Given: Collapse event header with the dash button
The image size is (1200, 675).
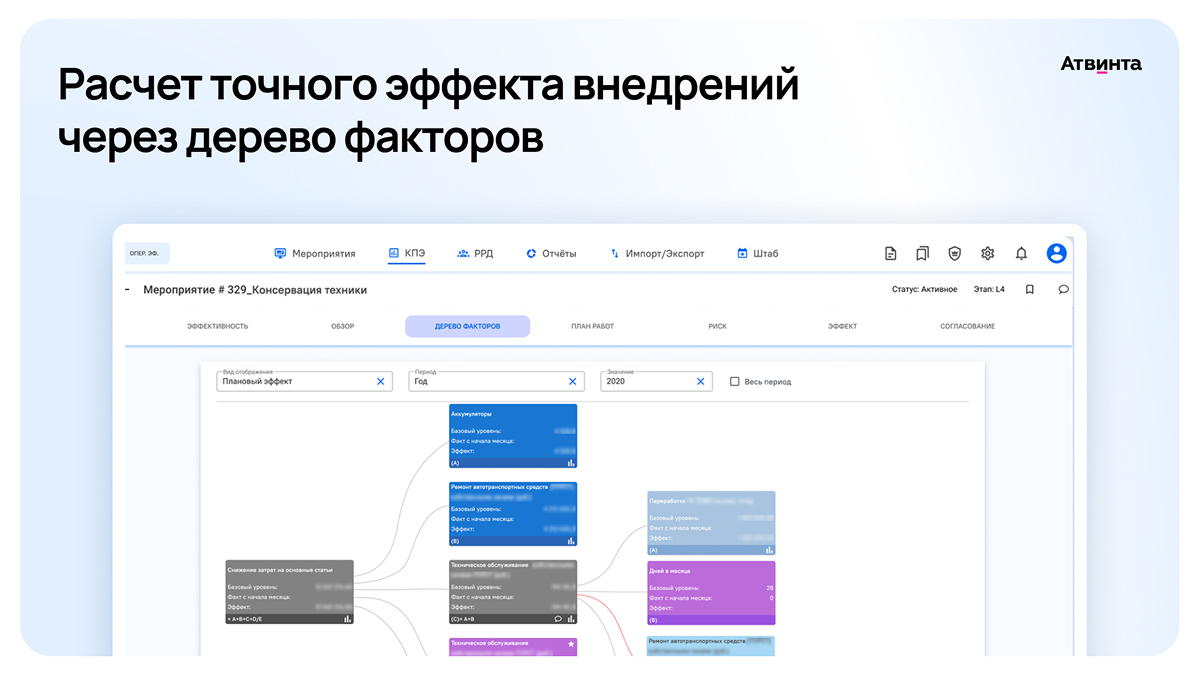Looking at the screenshot, I should (x=128, y=289).
